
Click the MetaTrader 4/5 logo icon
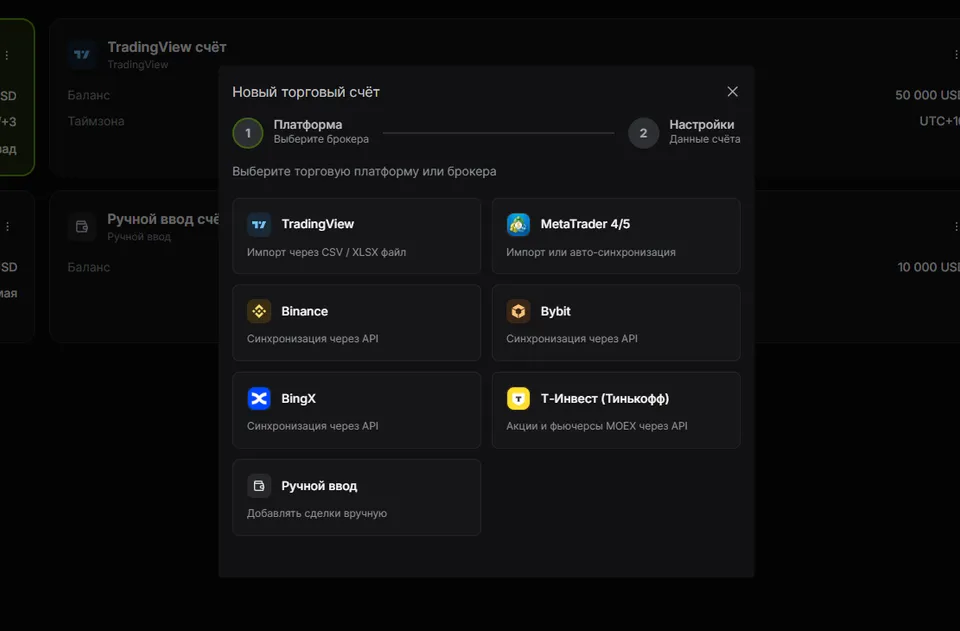[x=518, y=225]
